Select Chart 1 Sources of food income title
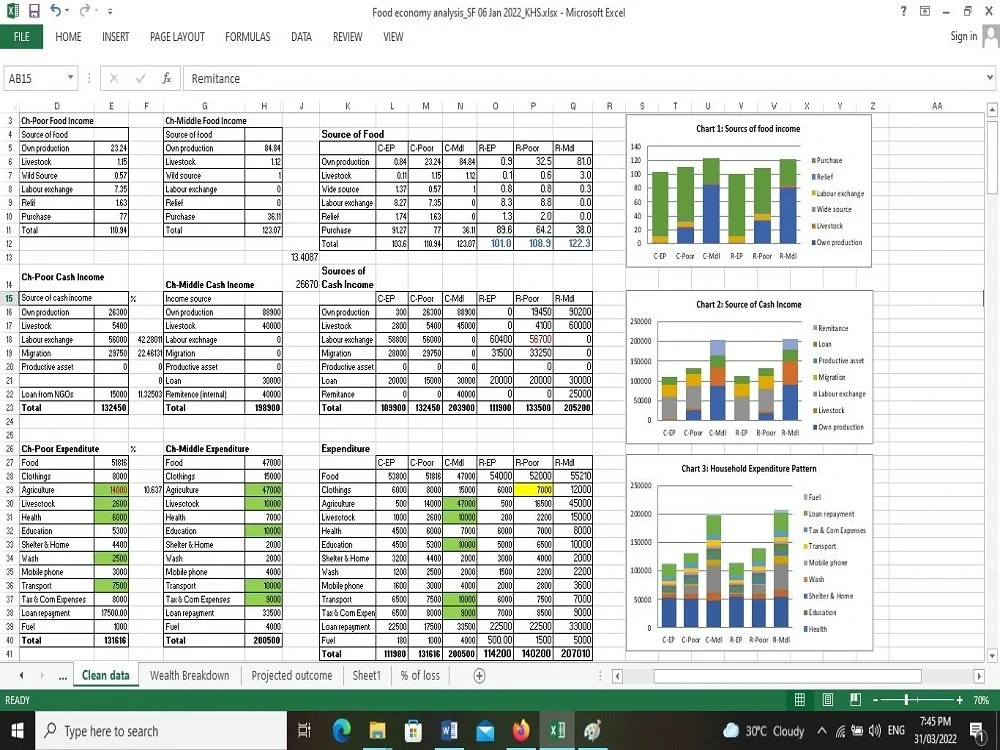Viewport: 1000px width, 750px height. click(748, 129)
